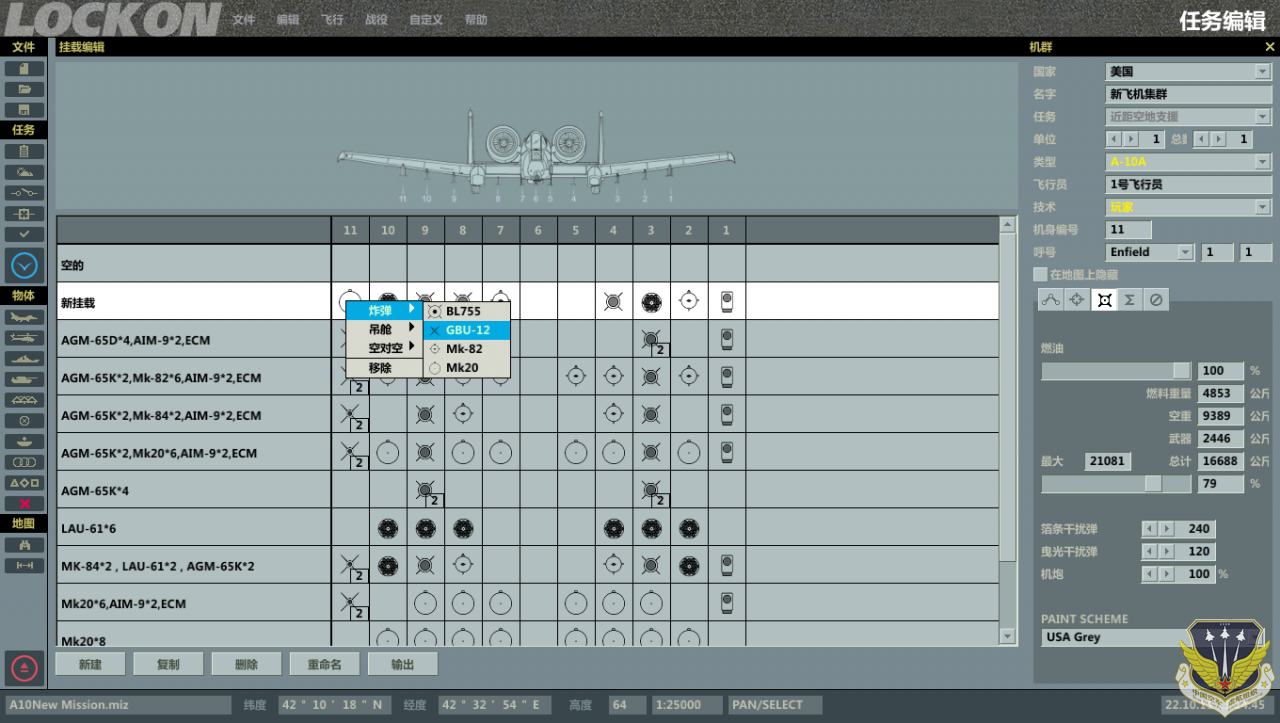Open the weather cloud icon
This screenshot has height=723, width=1280.
pyautogui.click(x=24, y=172)
